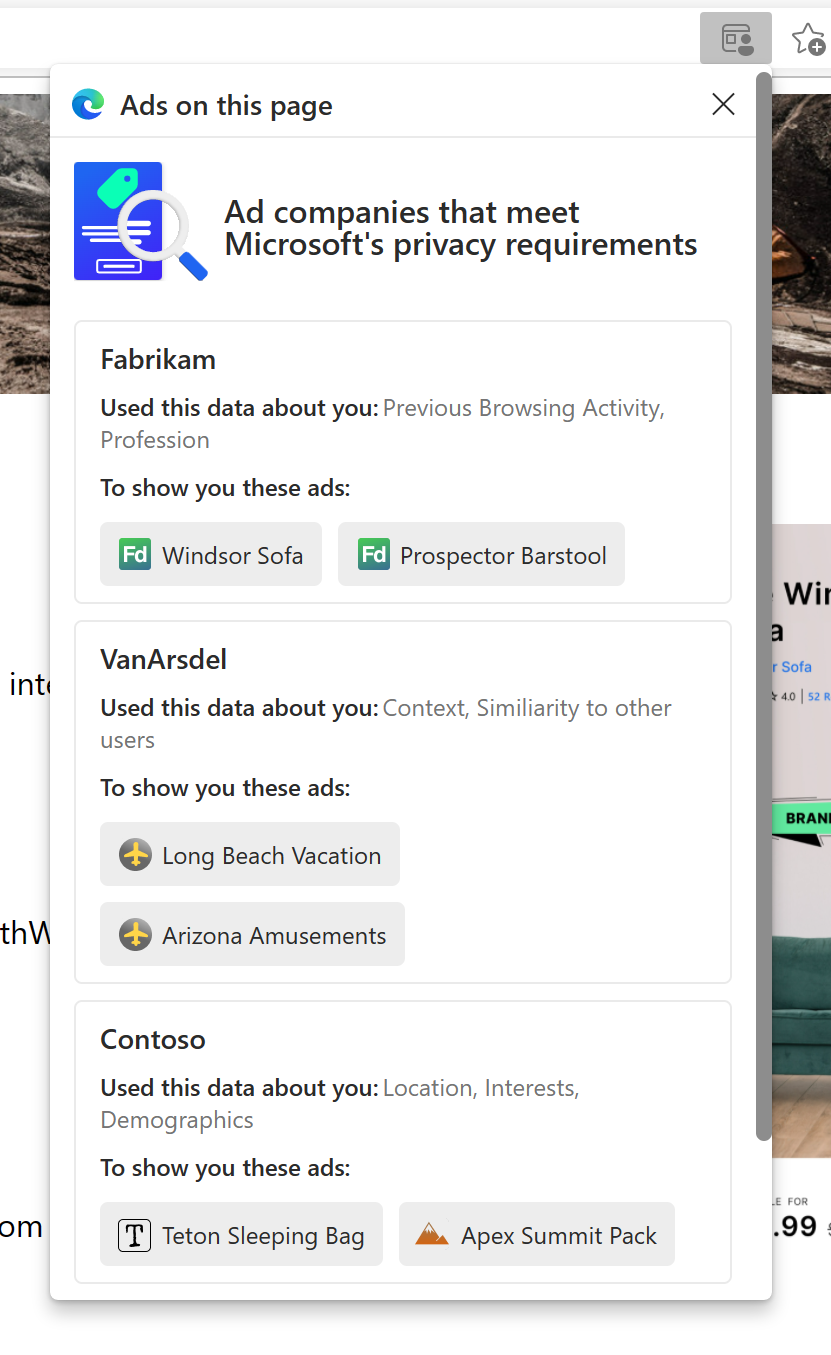Open the Apex Summit Pack ad

coord(537,1234)
